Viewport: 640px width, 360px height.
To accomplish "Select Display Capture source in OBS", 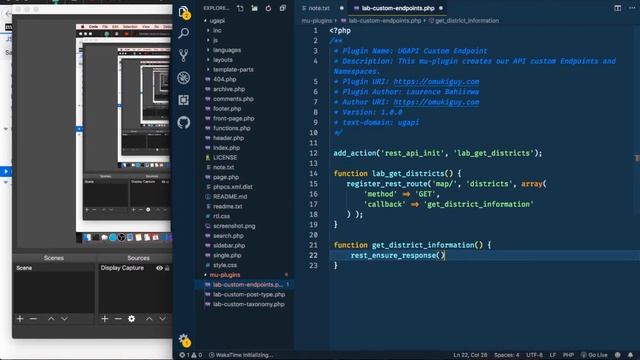I will pos(122,268).
